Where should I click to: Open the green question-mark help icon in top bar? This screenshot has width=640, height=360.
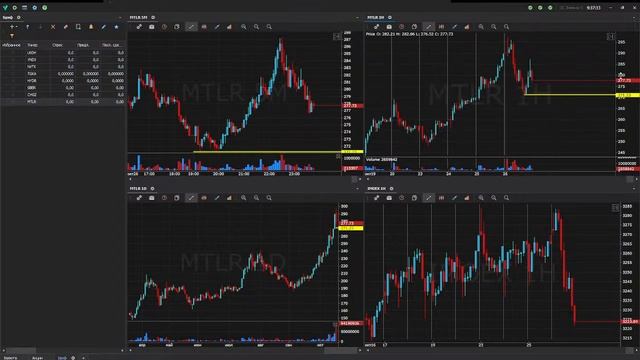point(44,7)
